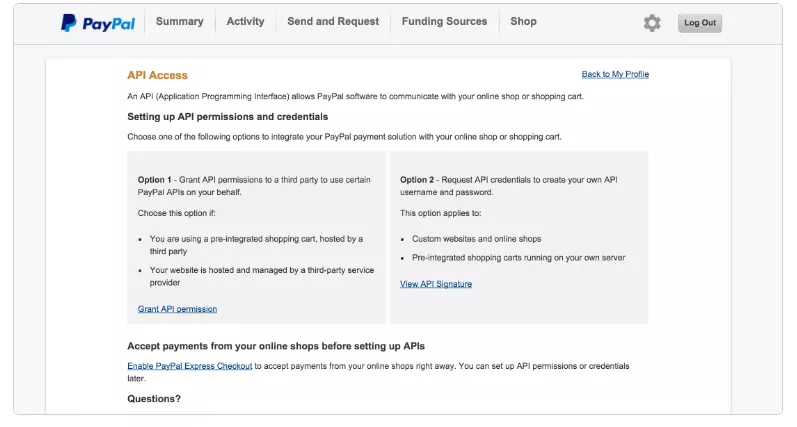
Task: Switch to the Shop tab
Action: click(x=524, y=21)
